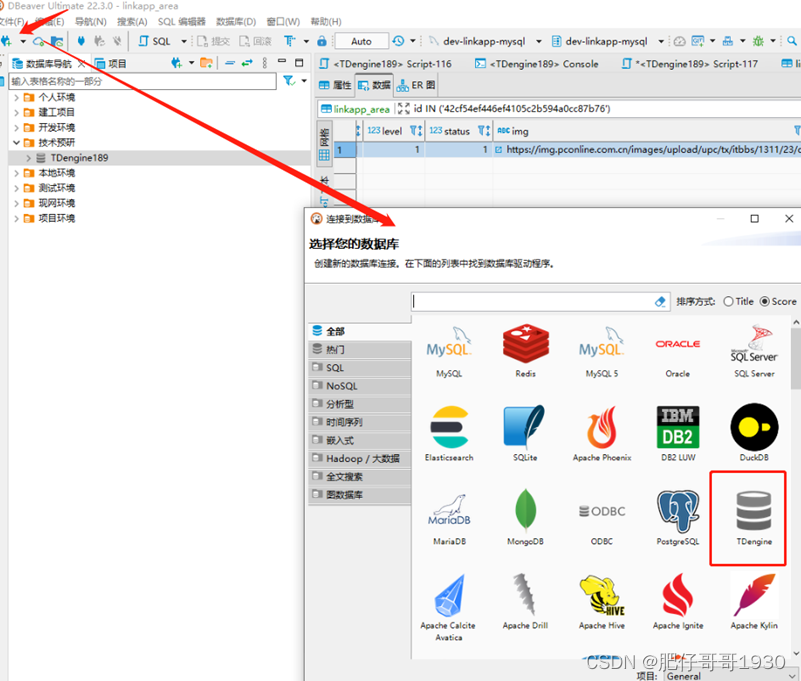Filter drivers by Hadoop / 大数据 category
Screen dimensions: 801x681
coord(360,458)
